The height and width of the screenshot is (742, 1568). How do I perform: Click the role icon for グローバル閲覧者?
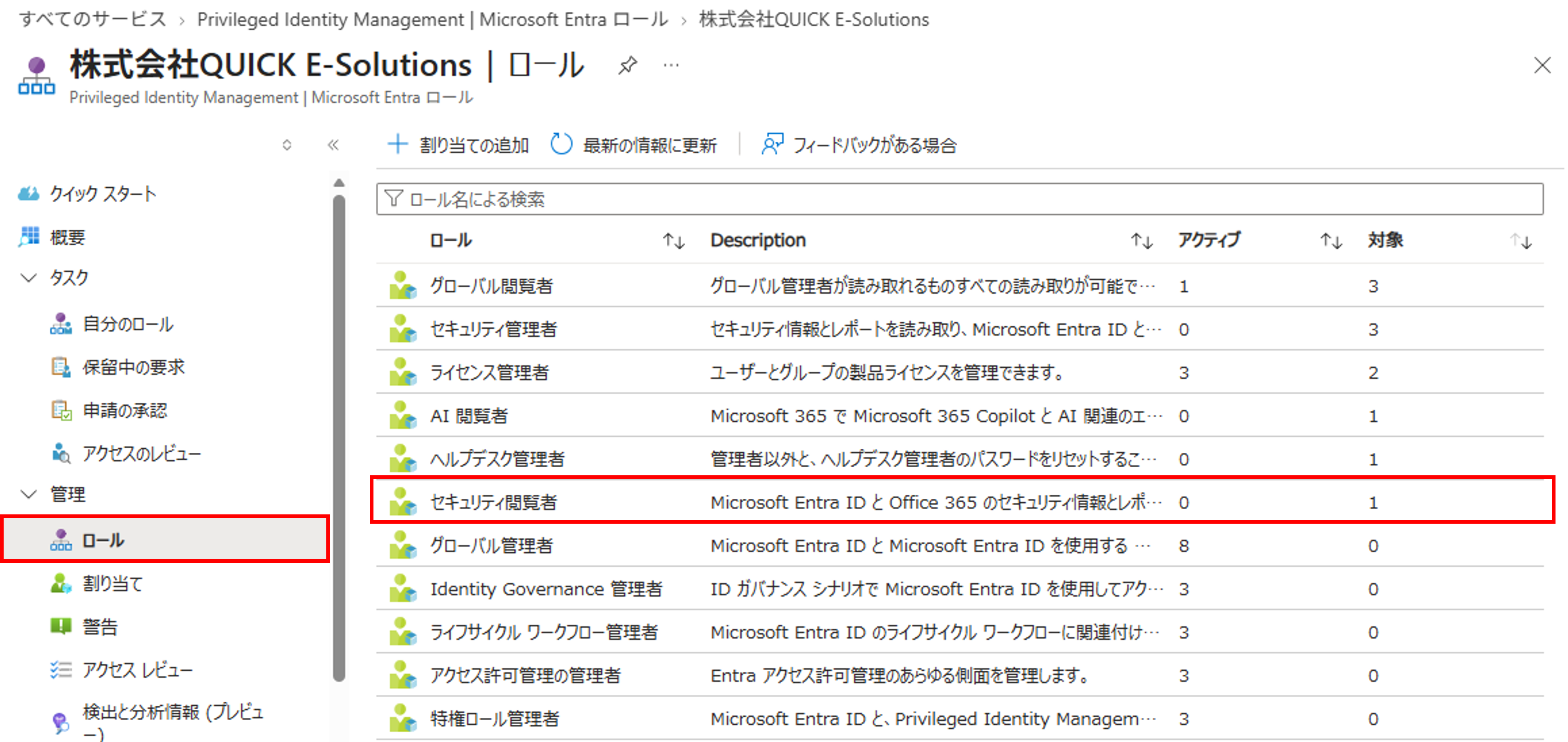click(403, 286)
